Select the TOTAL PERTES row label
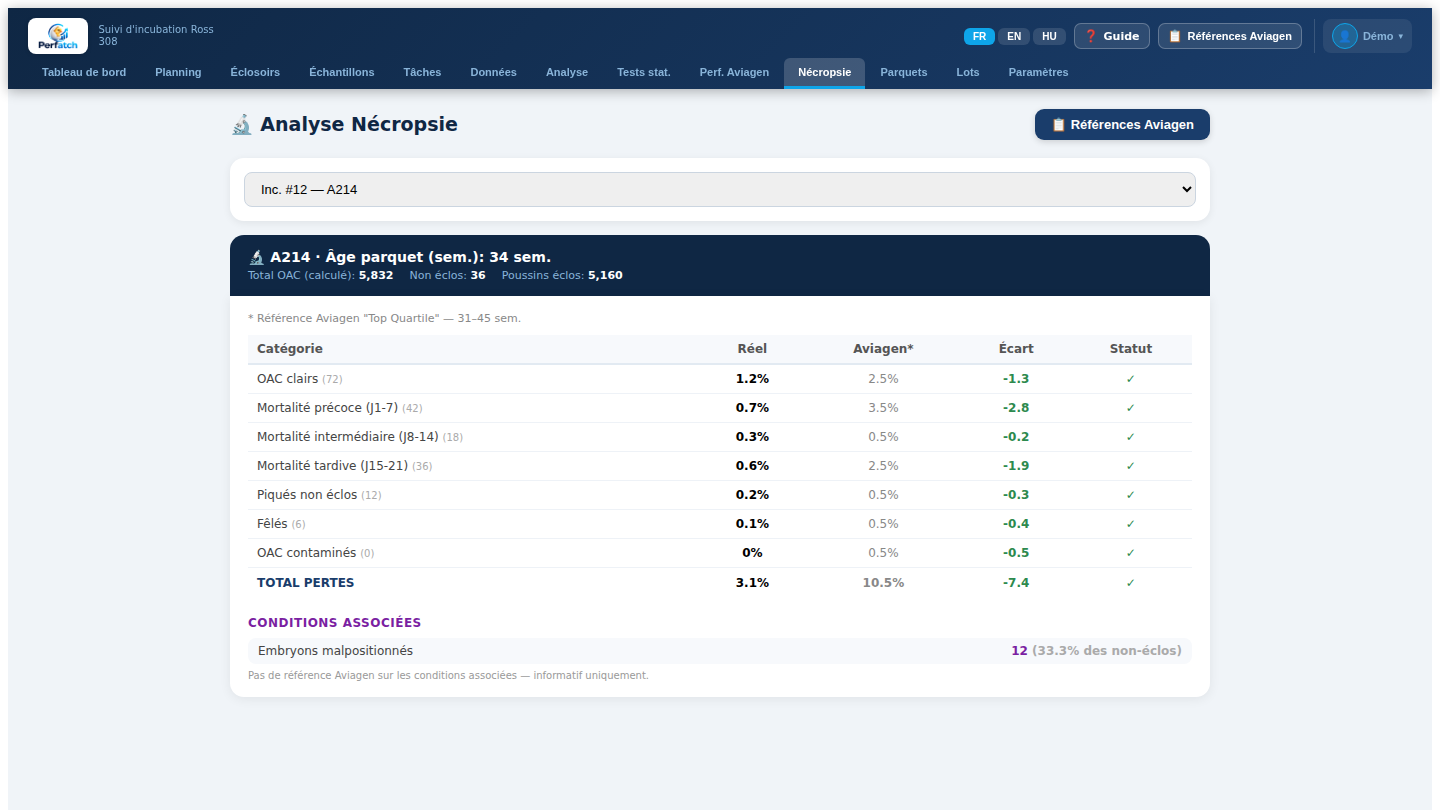The width and height of the screenshot is (1440, 810). tap(305, 583)
